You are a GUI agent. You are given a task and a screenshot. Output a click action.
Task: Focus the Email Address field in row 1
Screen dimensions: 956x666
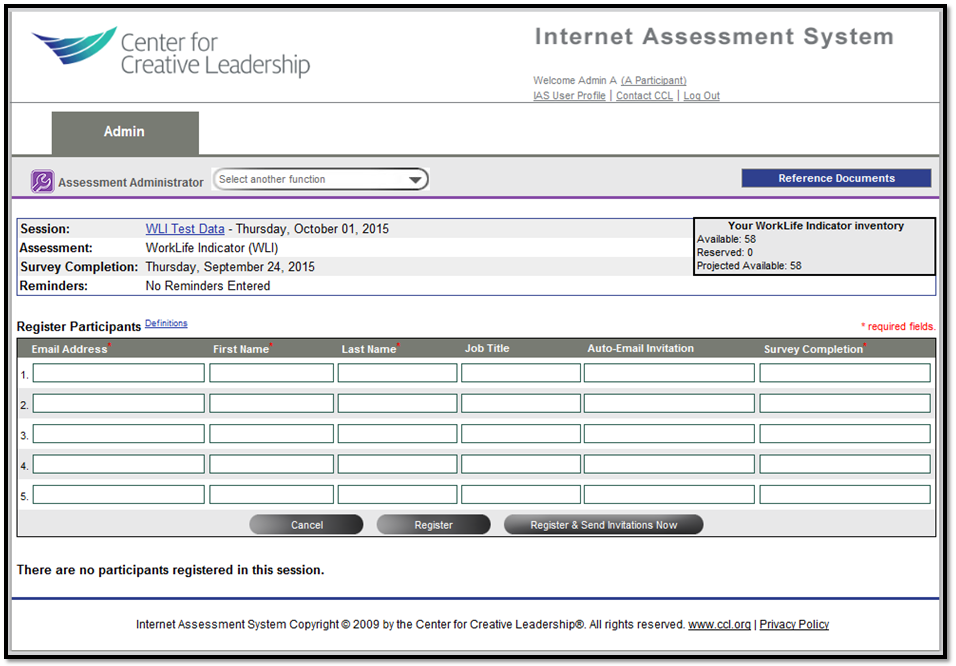[119, 373]
